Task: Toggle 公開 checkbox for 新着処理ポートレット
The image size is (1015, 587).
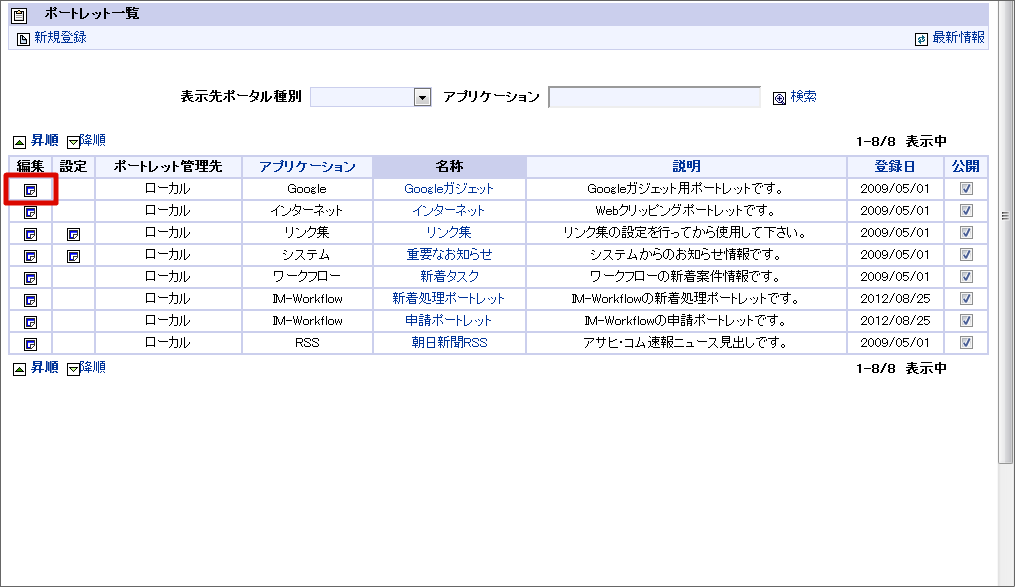Action: click(x=966, y=298)
